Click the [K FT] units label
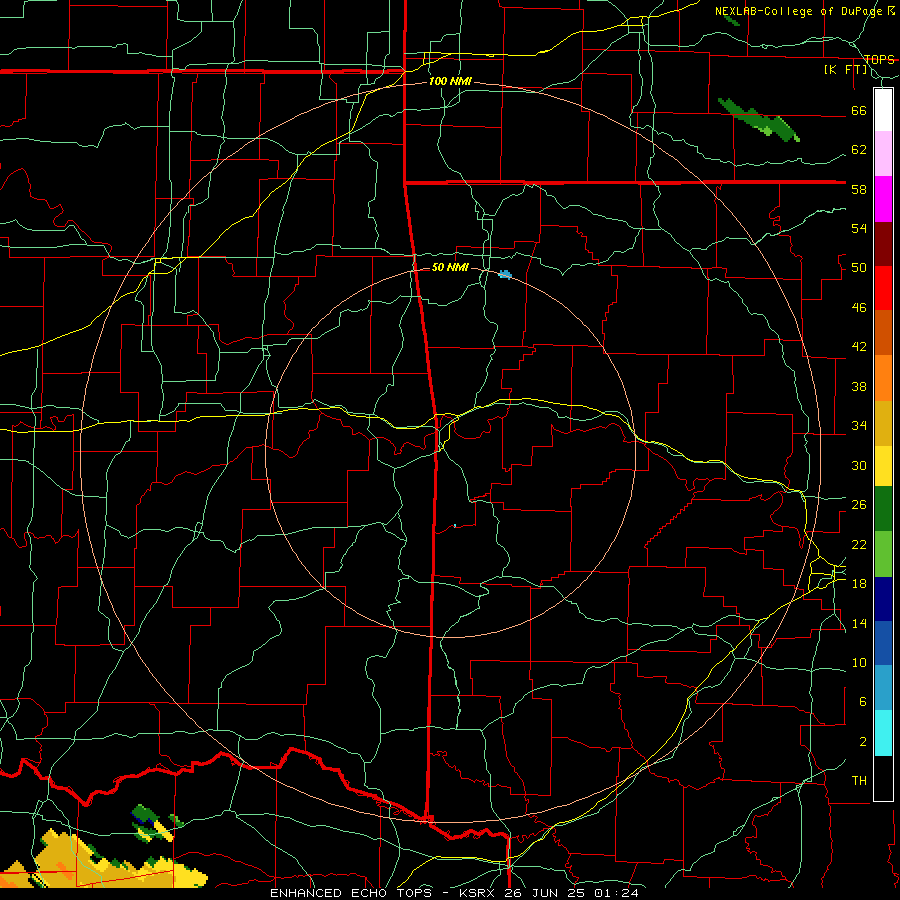The width and height of the screenshot is (900, 900). 846,70
